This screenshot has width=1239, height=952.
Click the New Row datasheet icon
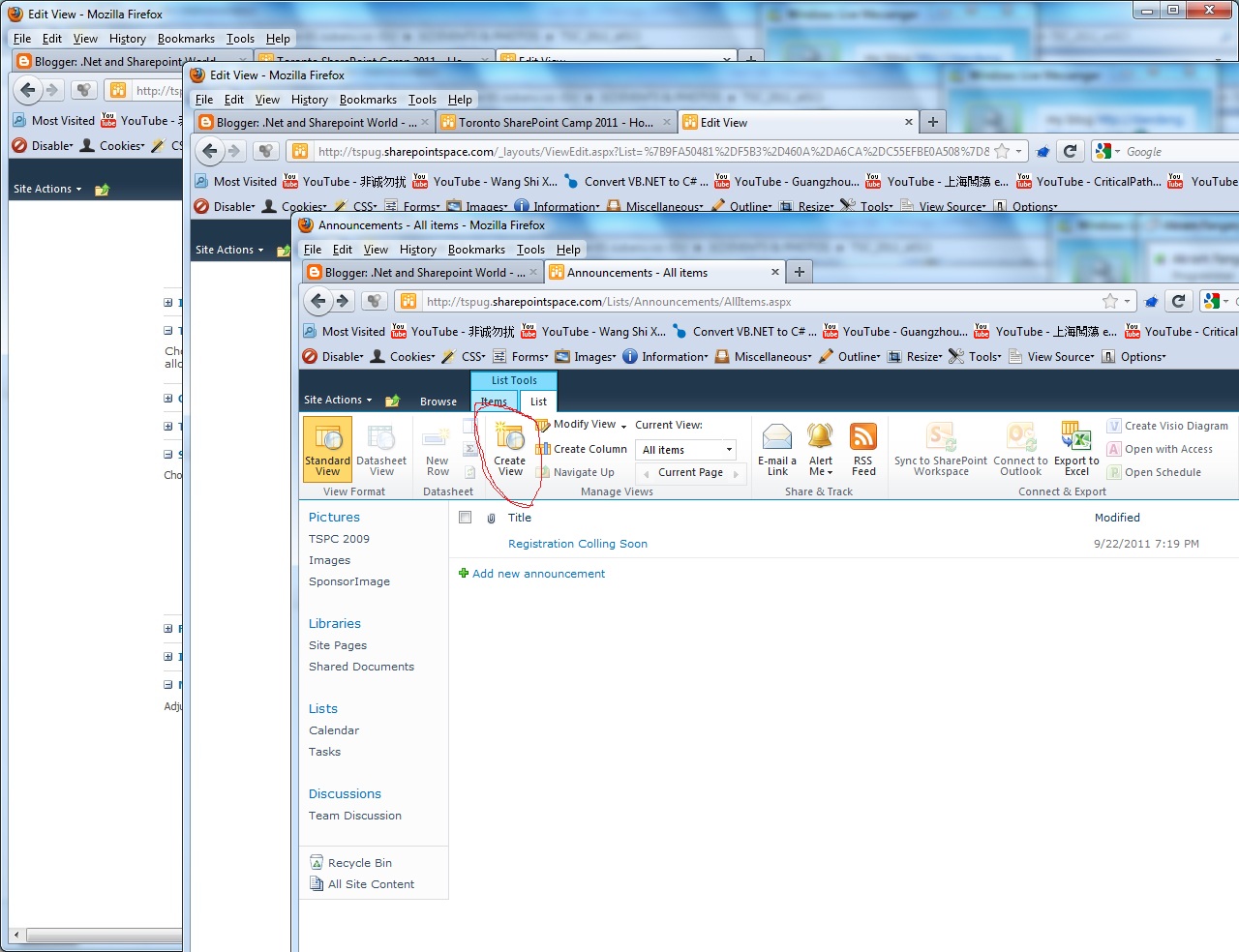[436, 448]
